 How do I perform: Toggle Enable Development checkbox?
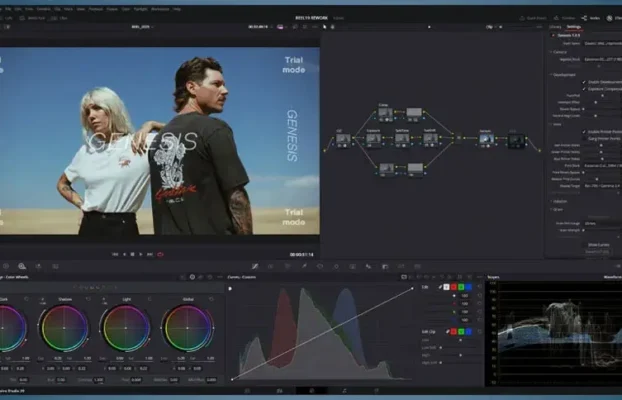pos(584,82)
